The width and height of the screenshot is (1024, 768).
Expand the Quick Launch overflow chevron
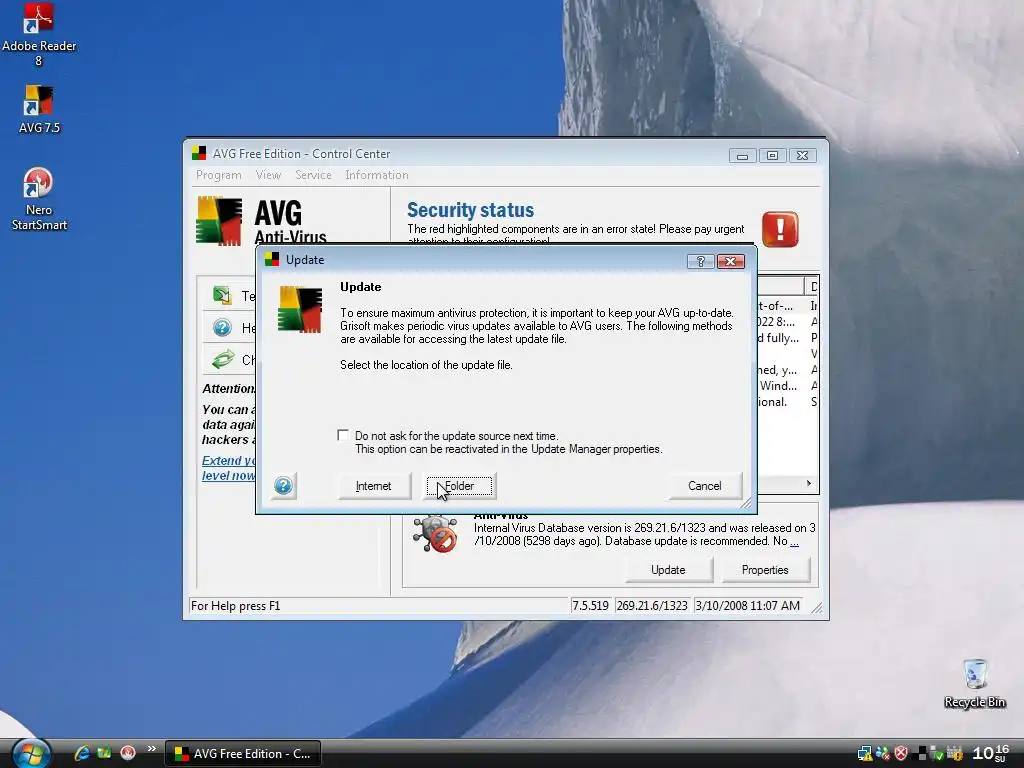pyautogui.click(x=152, y=748)
